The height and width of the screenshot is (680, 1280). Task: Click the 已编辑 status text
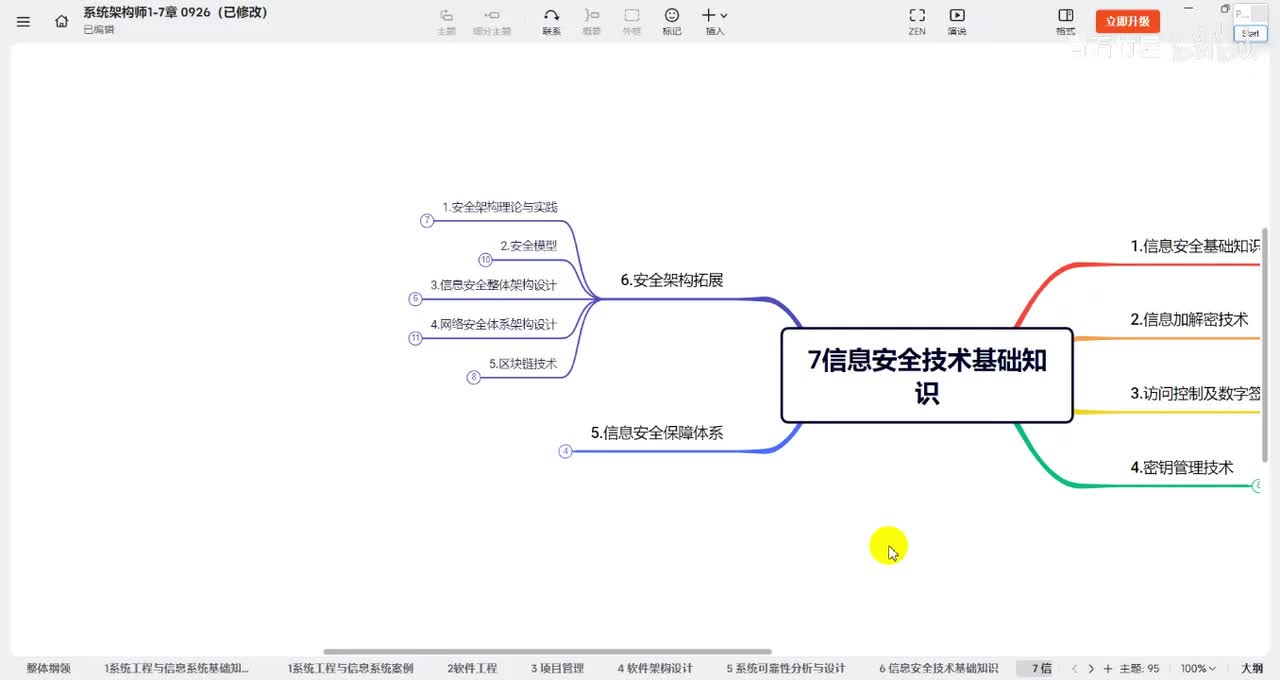click(x=98, y=30)
